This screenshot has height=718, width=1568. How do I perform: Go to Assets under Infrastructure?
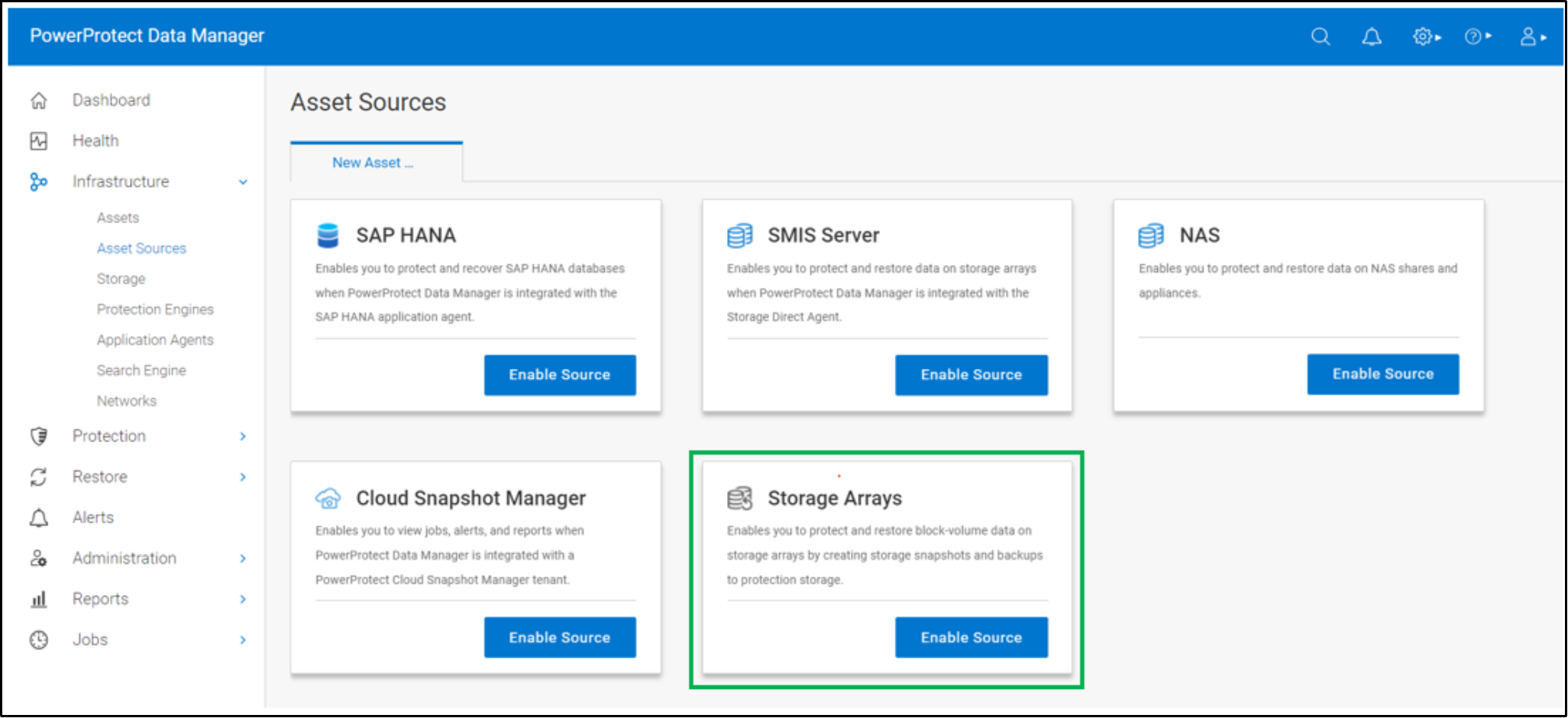[118, 218]
